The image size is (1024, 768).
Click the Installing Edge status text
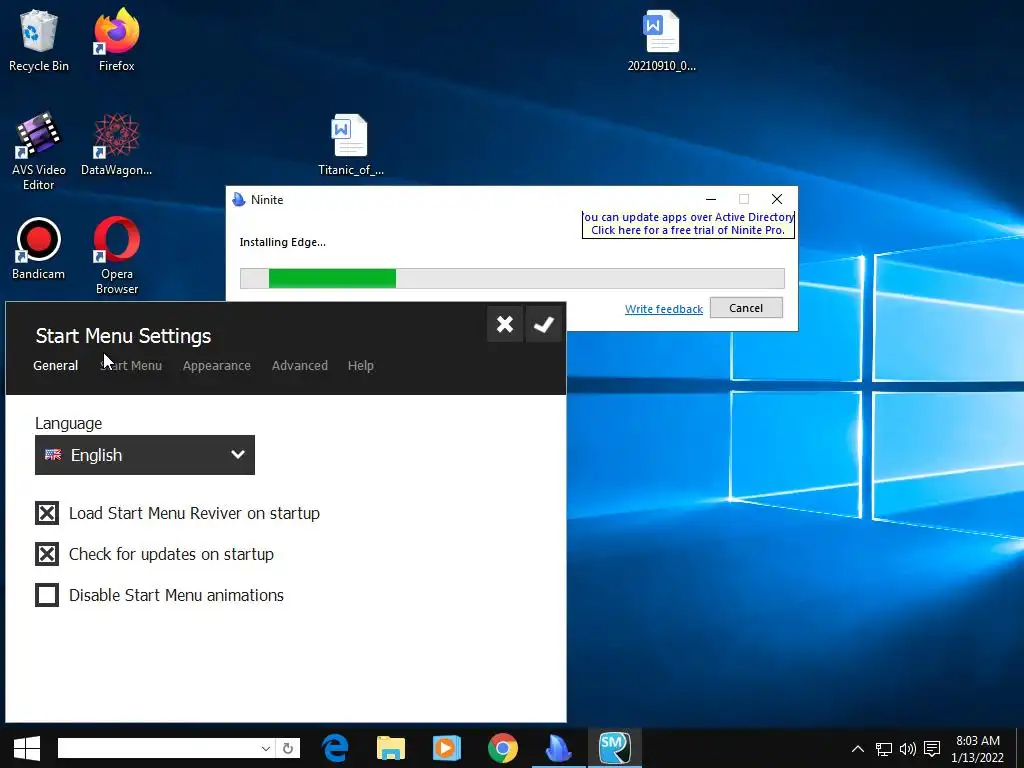click(x=283, y=242)
